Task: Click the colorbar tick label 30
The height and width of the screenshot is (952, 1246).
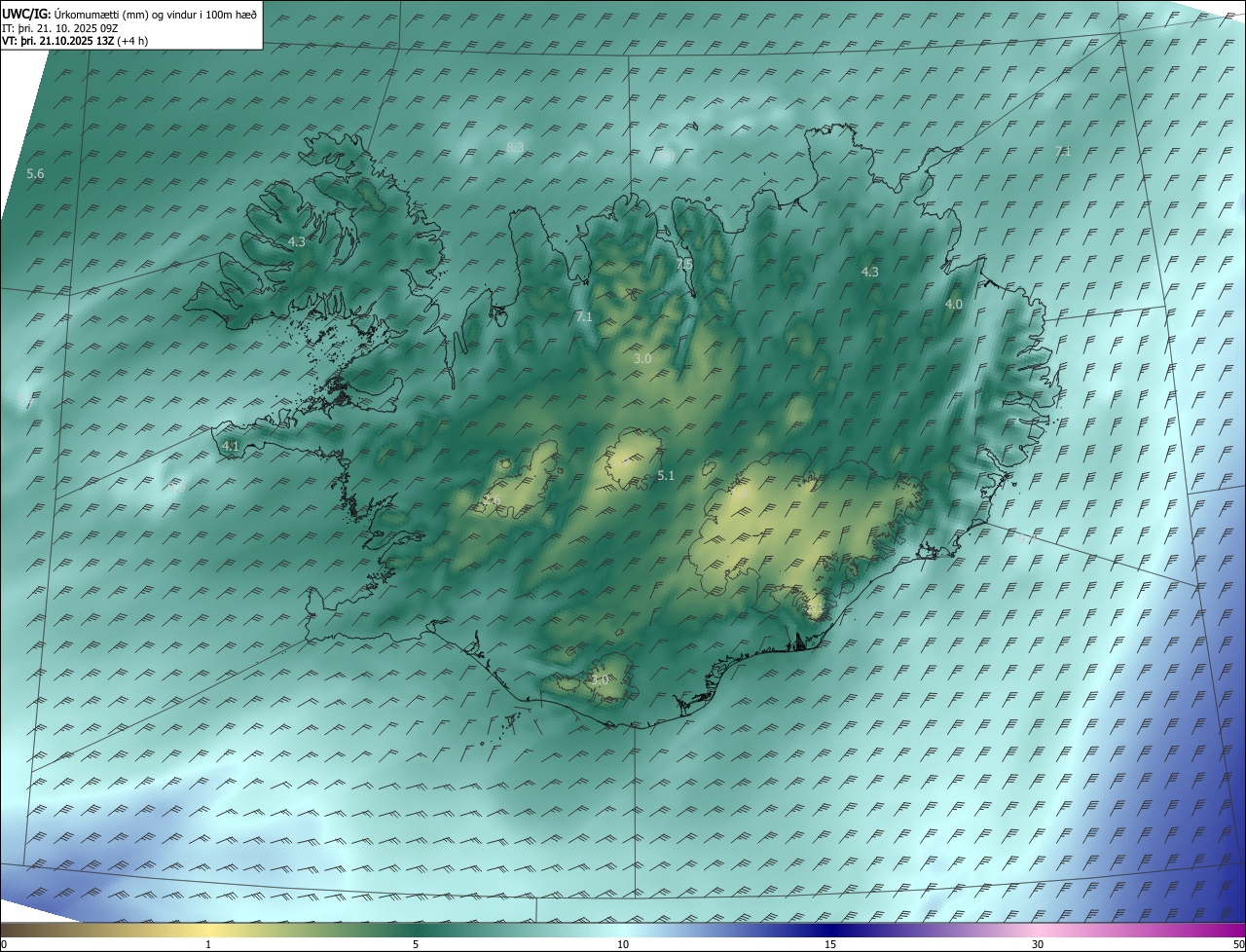Action: click(1038, 945)
